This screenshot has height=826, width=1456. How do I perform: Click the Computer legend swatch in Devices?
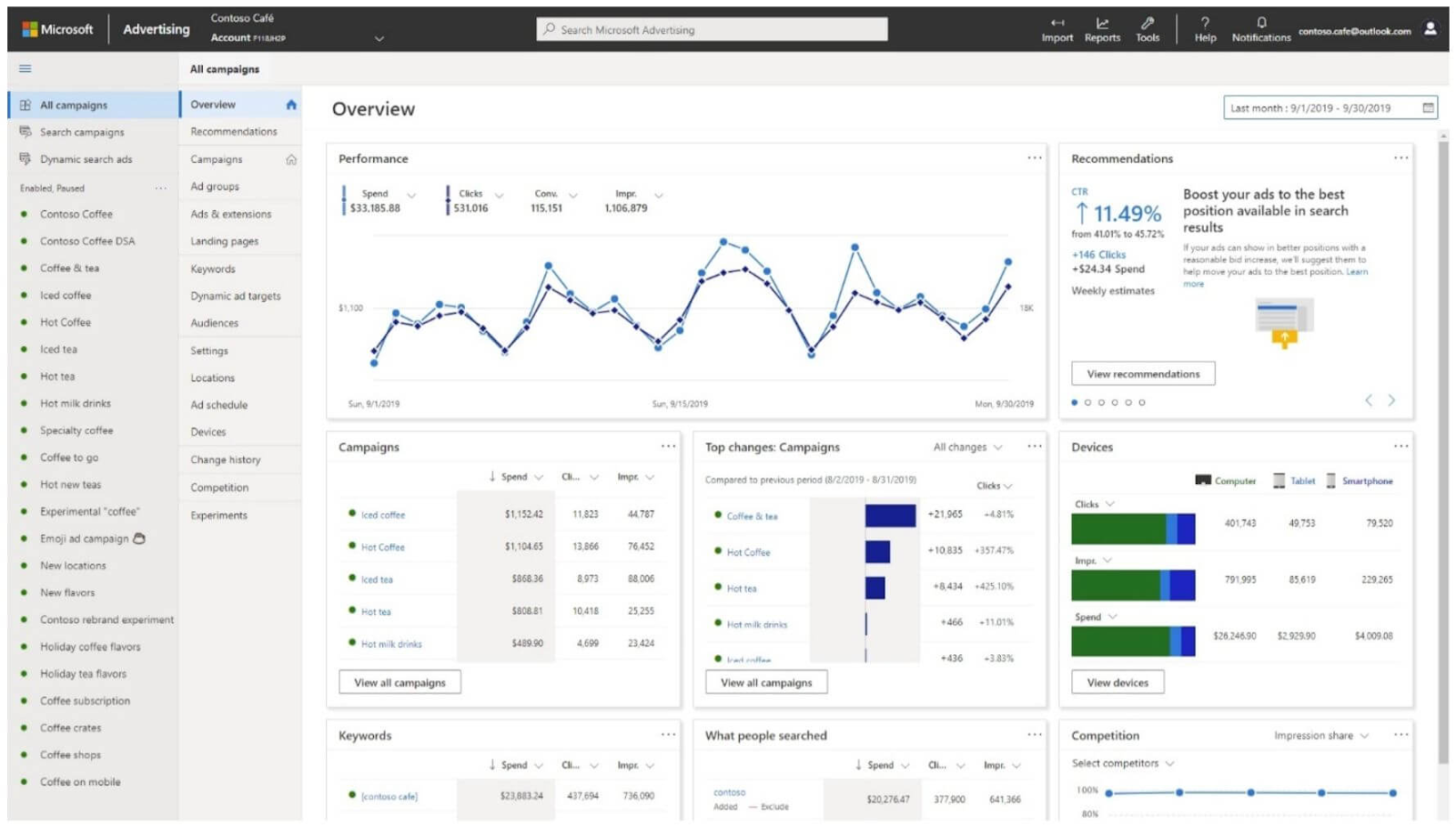pos(1203,480)
